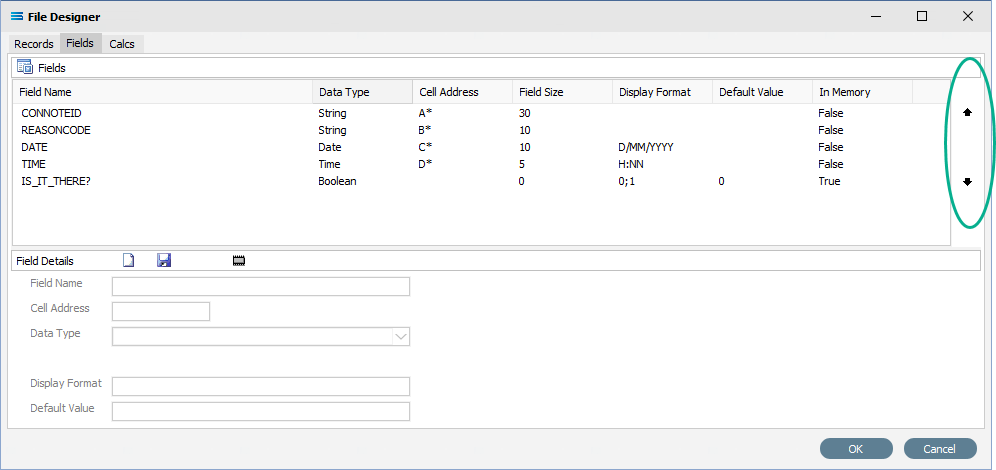Screen dimensions: 996x470
Task: Select the REASONCODE field row
Action: pyautogui.click(x=481, y=130)
